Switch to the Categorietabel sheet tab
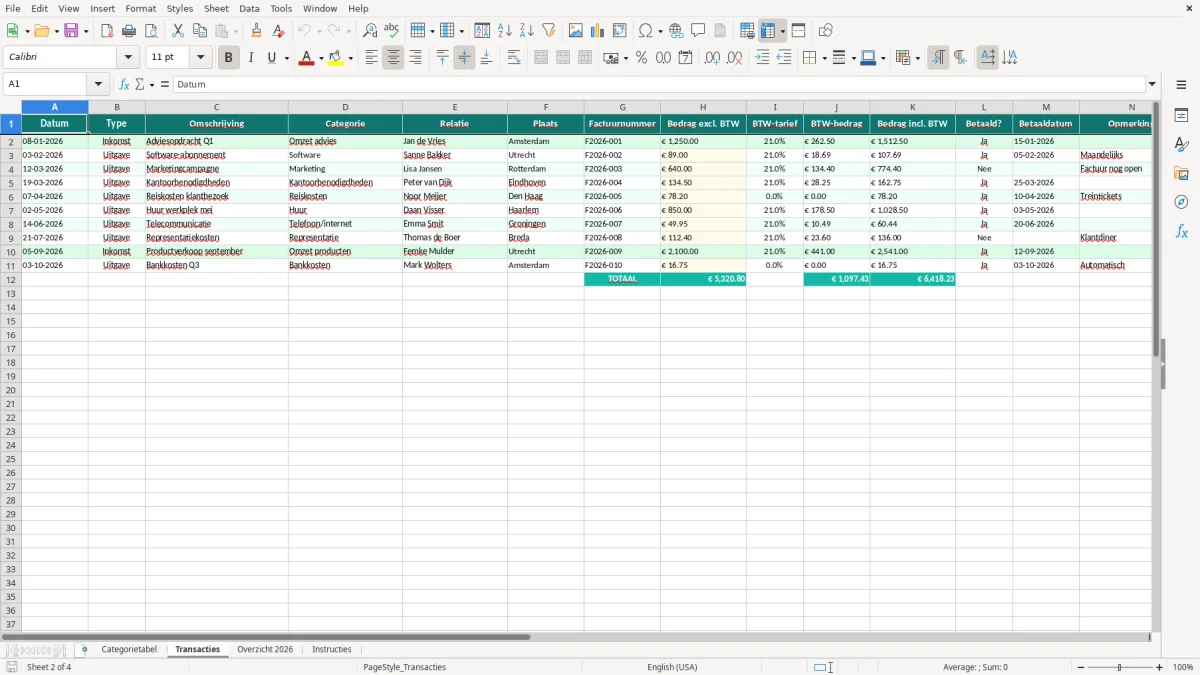The height and width of the screenshot is (675, 1200). point(129,649)
